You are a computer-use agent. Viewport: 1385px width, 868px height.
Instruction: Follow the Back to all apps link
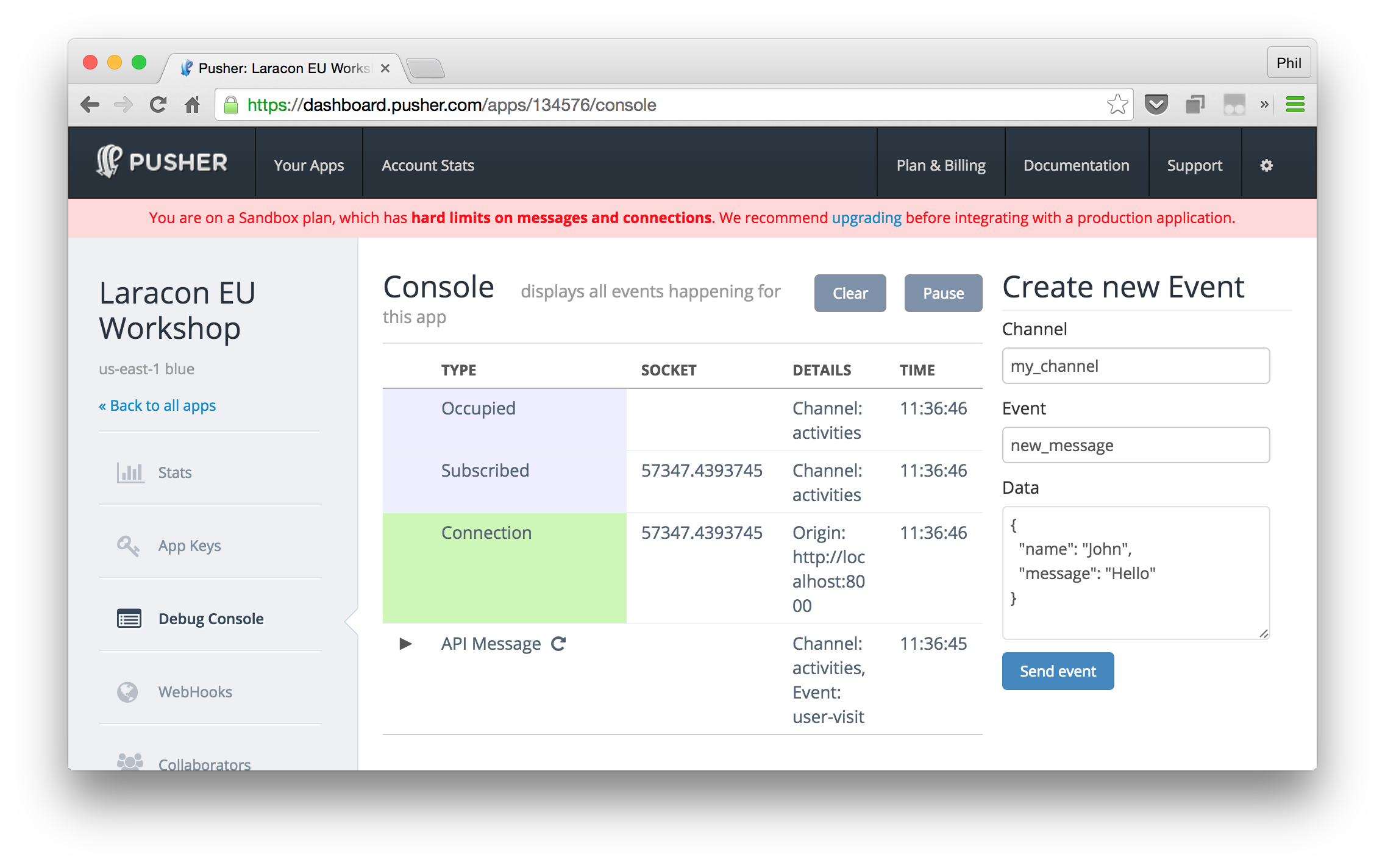click(x=157, y=405)
